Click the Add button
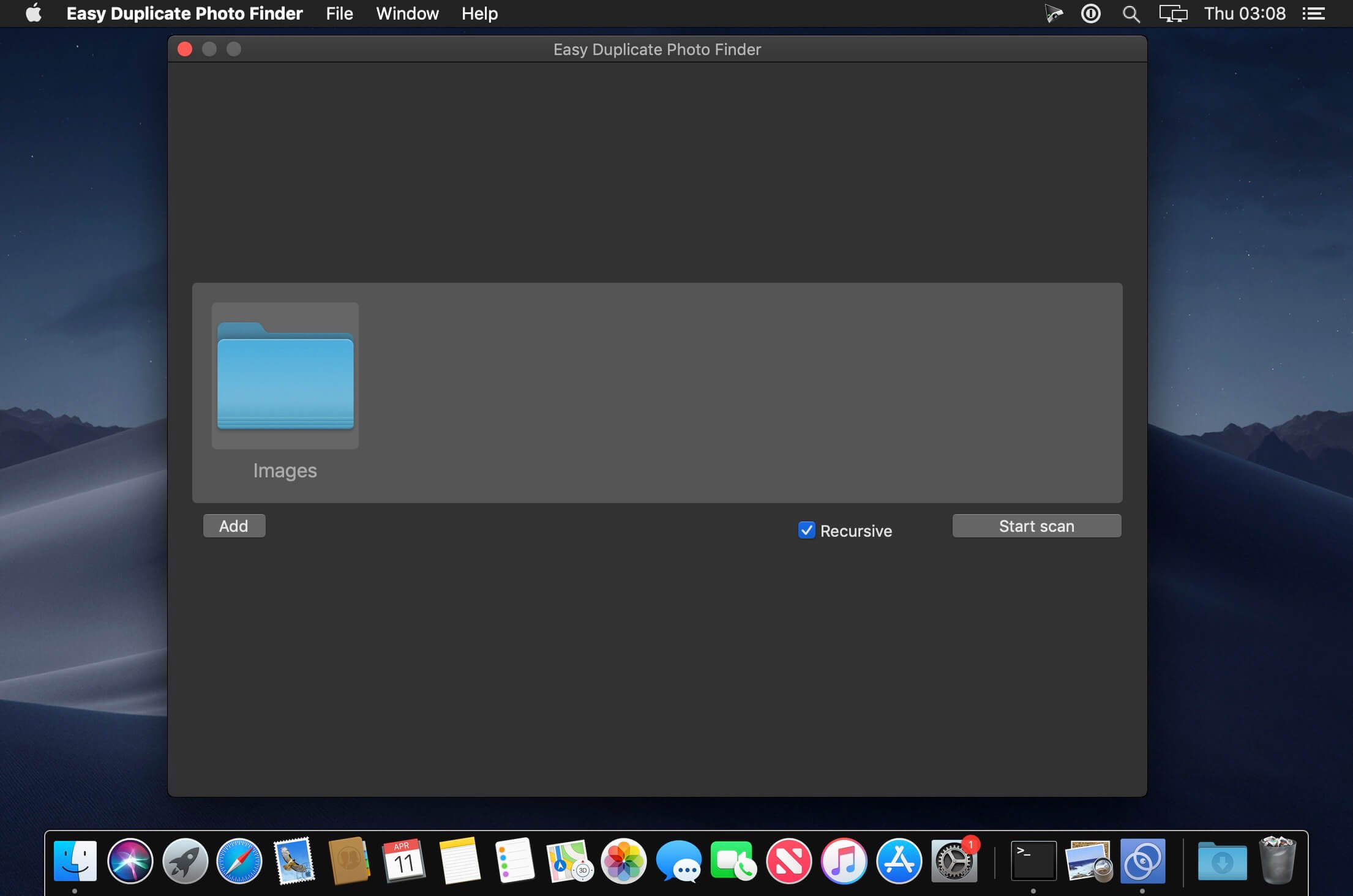1353x896 pixels. (x=234, y=526)
